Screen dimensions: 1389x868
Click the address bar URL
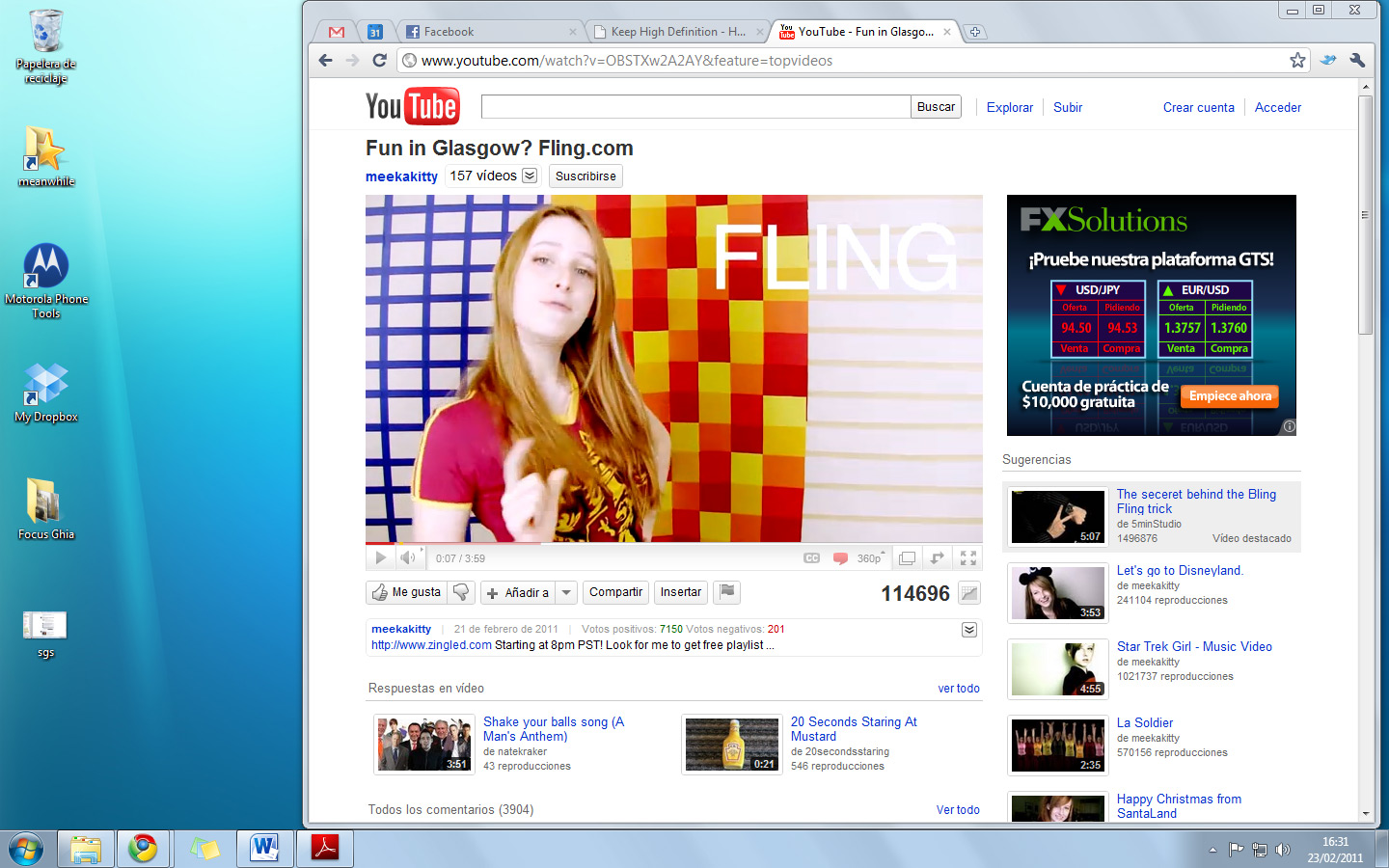pyautogui.click(x=627, y=60)
